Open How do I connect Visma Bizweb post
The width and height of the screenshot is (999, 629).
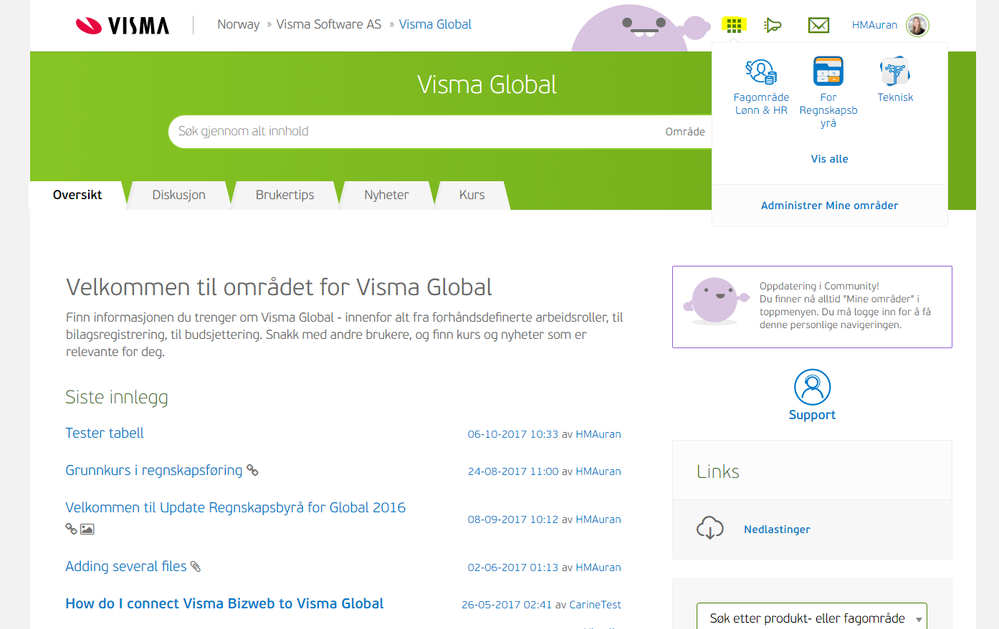(224, 604)
